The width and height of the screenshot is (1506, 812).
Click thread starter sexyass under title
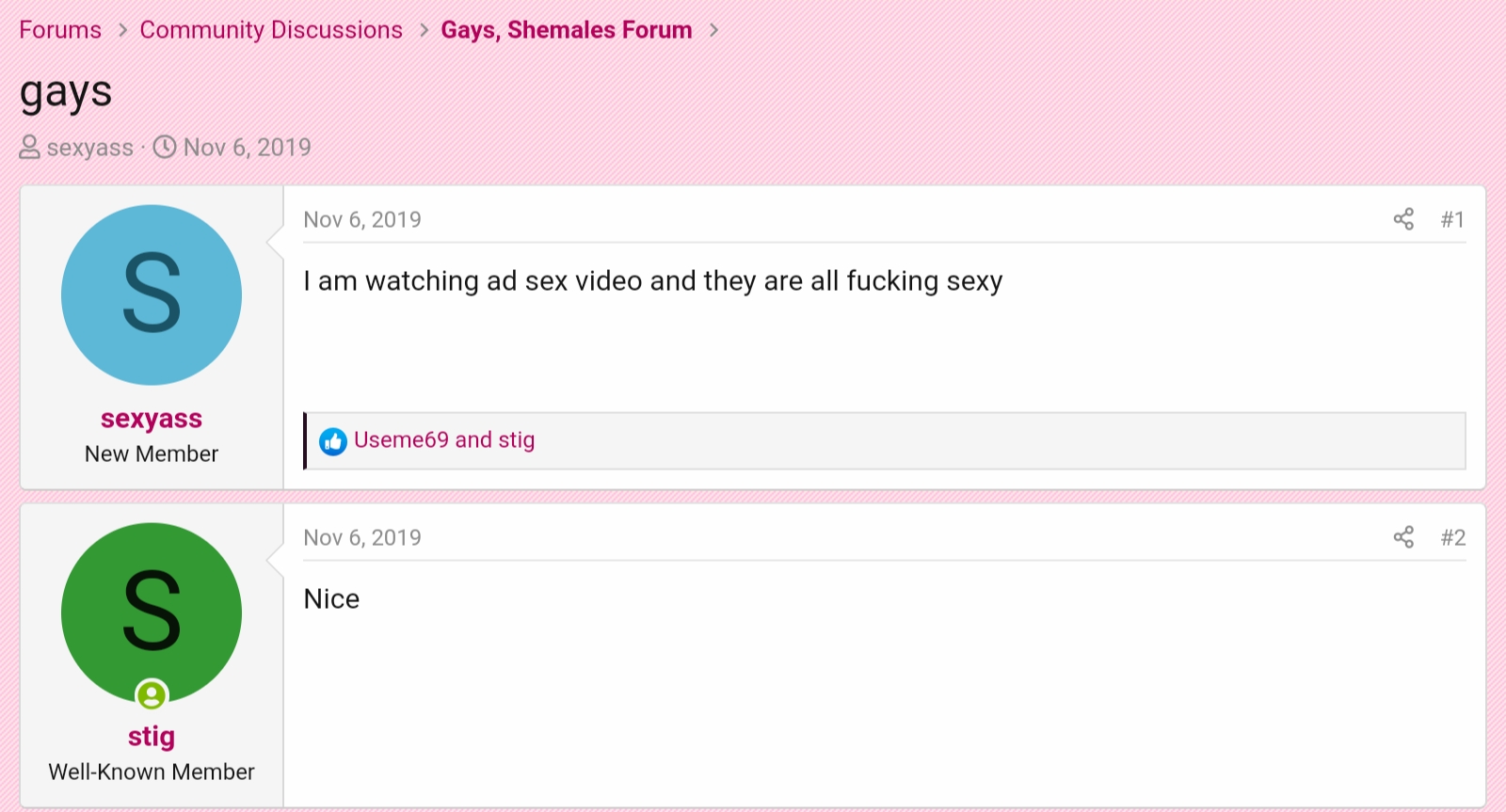[x=90, y=148]
